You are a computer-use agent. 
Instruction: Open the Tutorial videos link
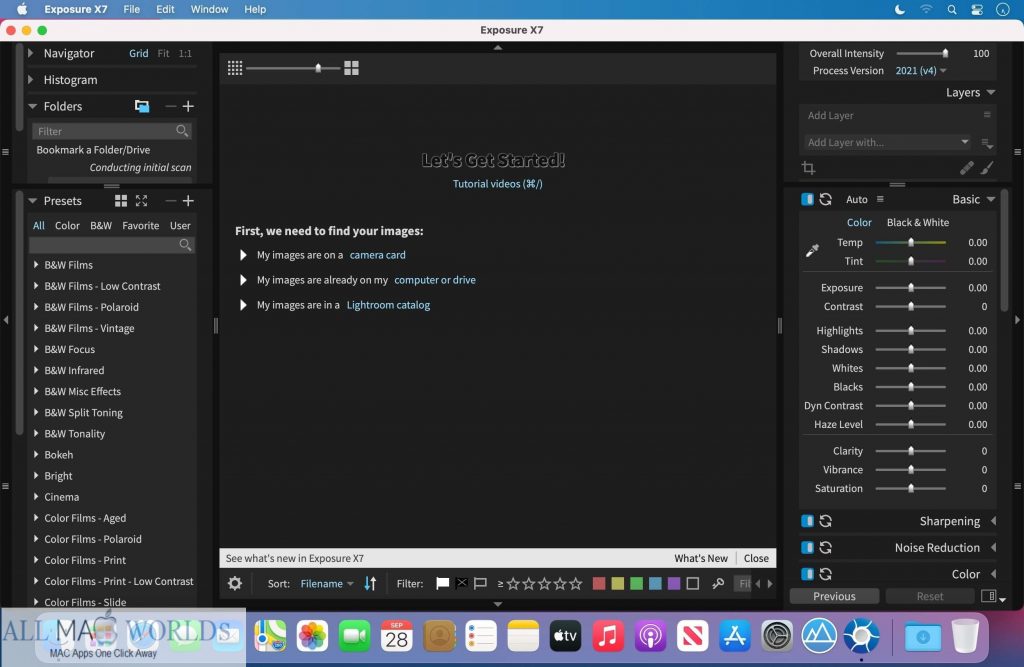498,184
